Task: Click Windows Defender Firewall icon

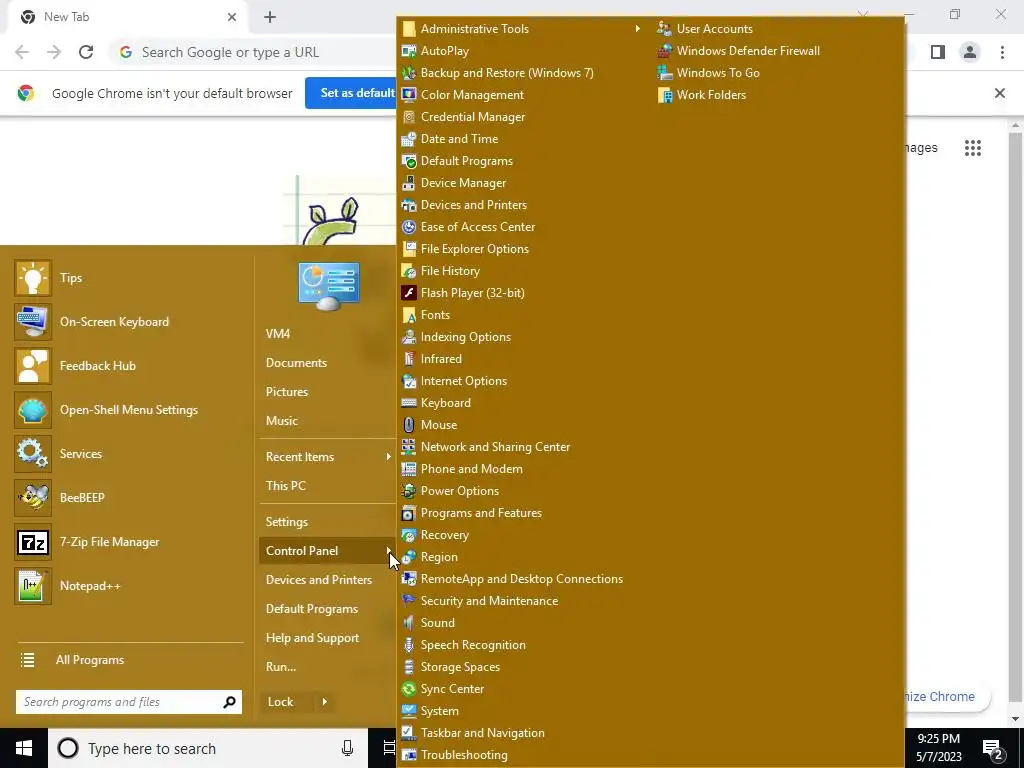Action: click(665, 51)
